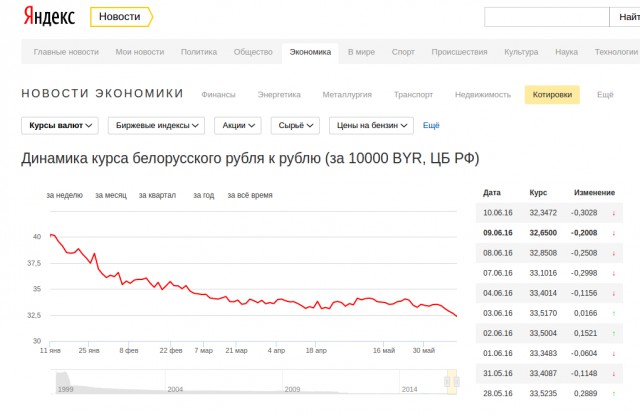Screen dimensions: 640x415
Task: Click the Дата column header
Action: [x=492, y=193]
